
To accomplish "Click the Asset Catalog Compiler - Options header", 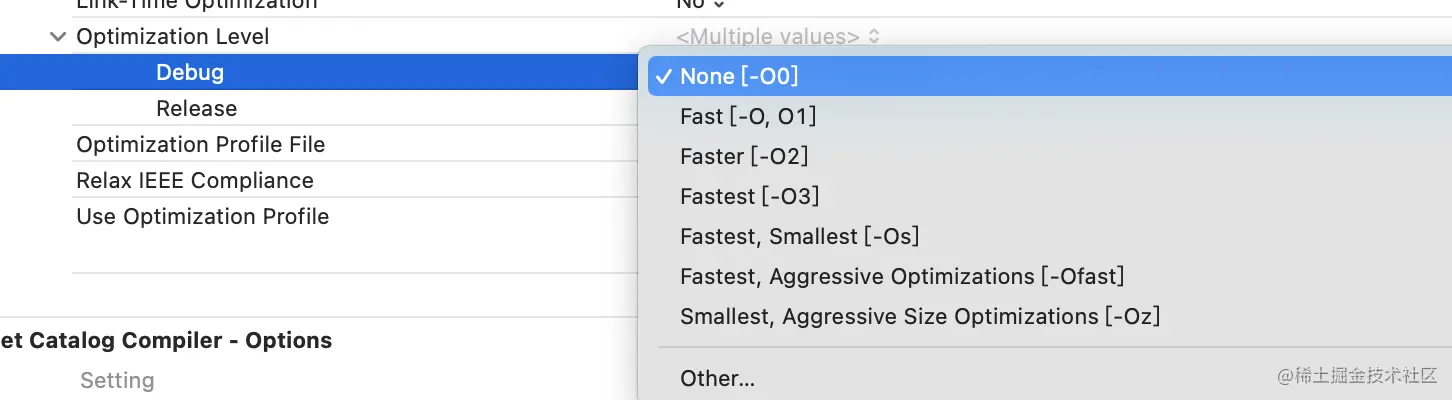I will pos(166,341).
